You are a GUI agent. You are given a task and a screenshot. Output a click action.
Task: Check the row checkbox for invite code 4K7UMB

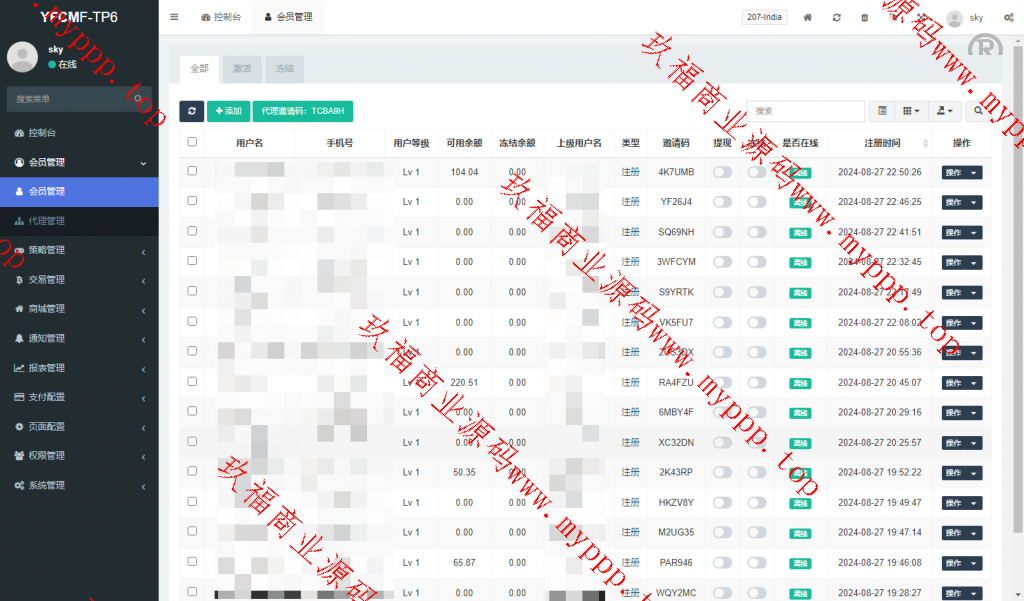tap(192, 171)
